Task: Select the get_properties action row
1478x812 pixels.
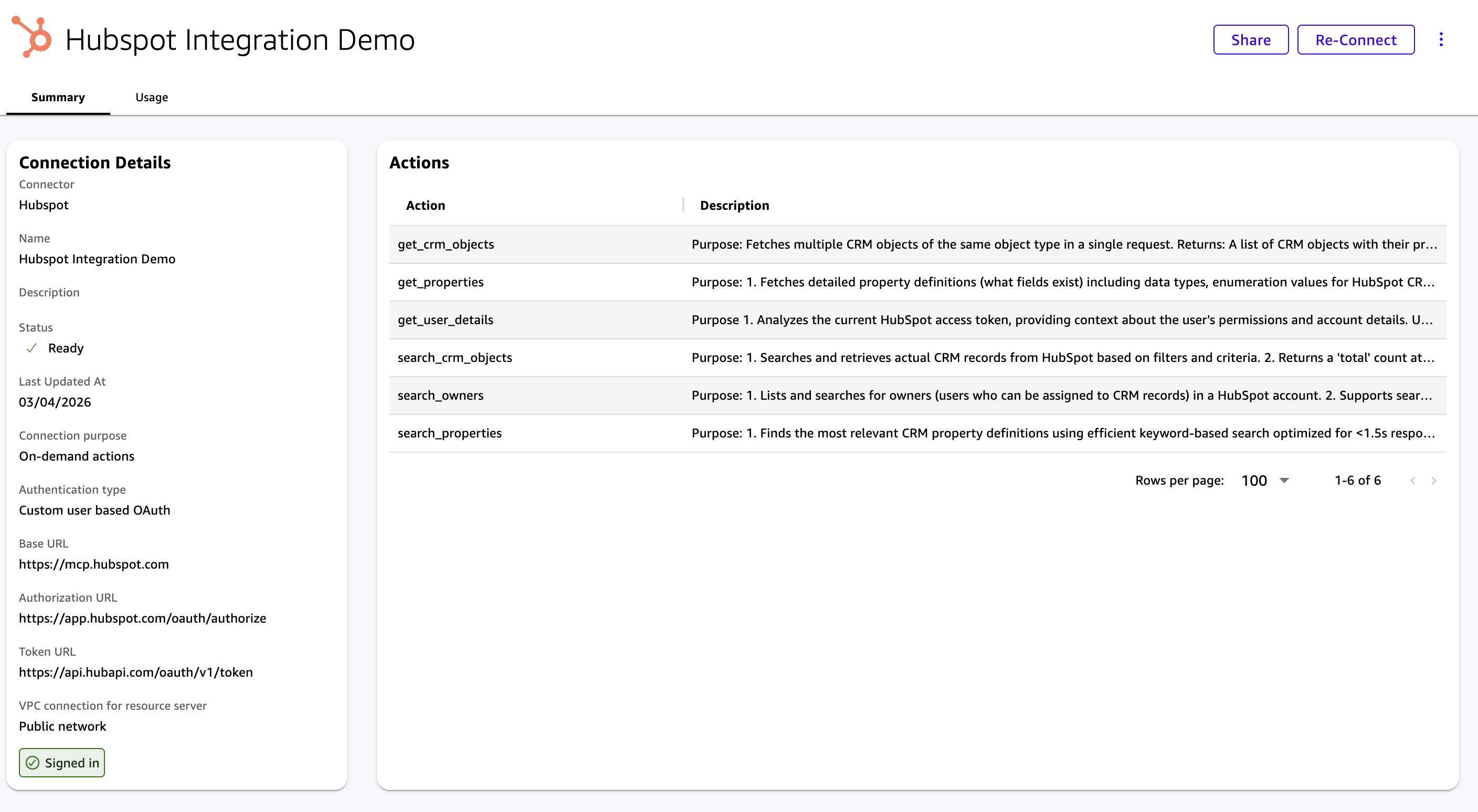Action: [x=440, y=282]
